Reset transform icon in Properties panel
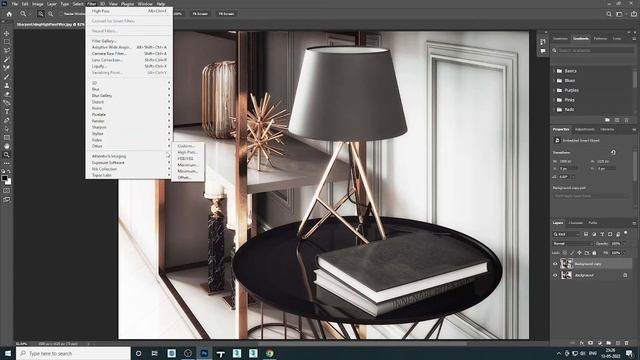Screen dimensions: 640x360 click(613, 152)
